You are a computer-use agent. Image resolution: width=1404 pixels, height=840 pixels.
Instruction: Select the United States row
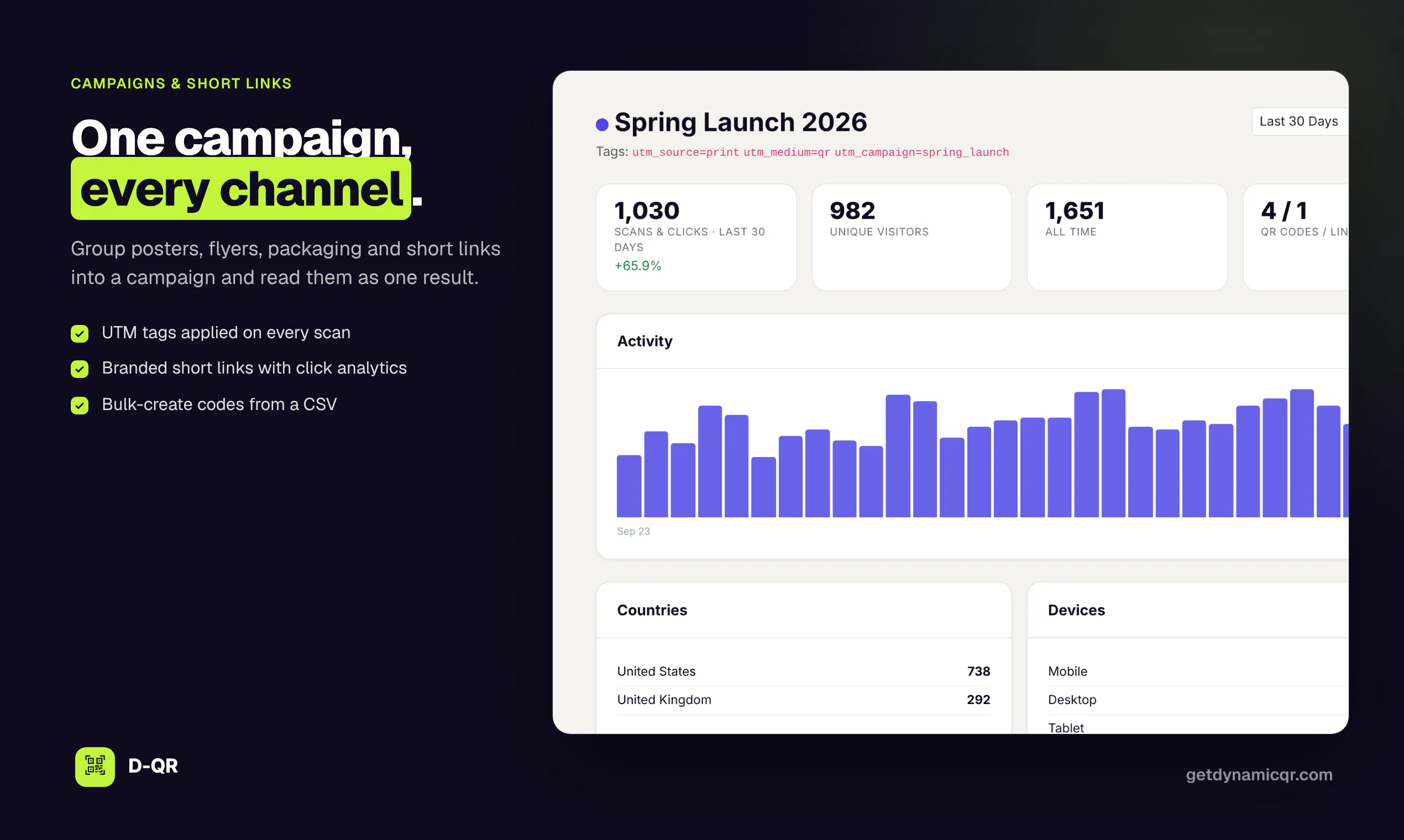tap(803, 671)
